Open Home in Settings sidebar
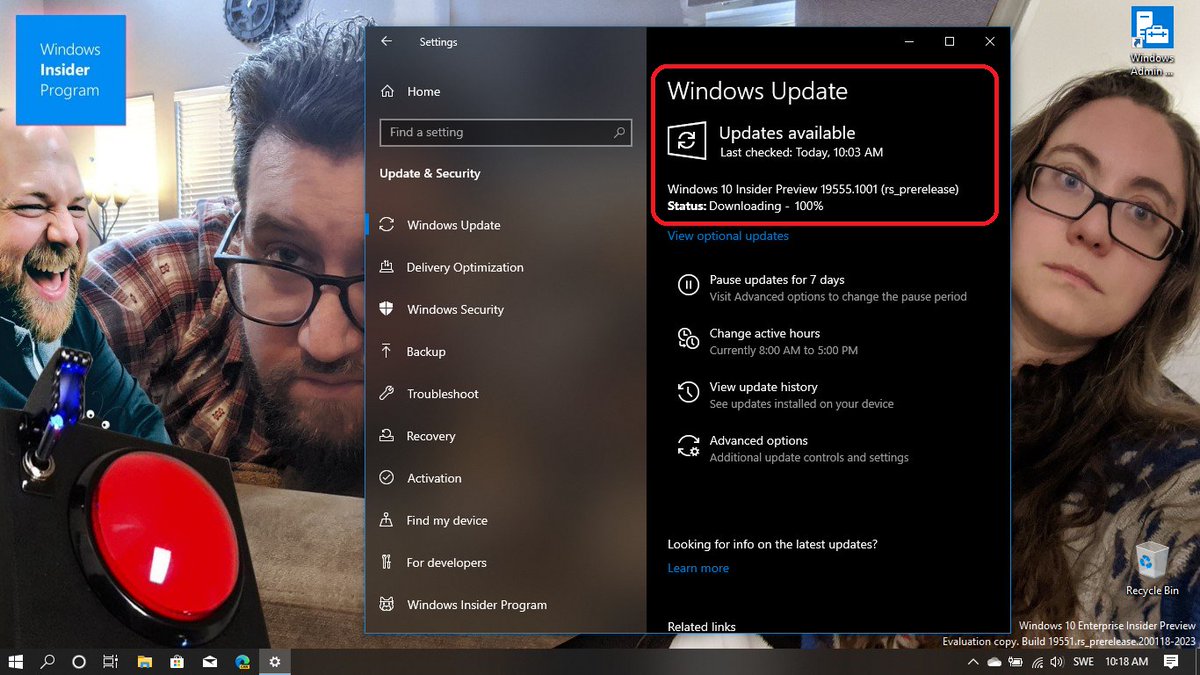The image size is (1200, 675). pyautogui.click(x=423, y=91)
